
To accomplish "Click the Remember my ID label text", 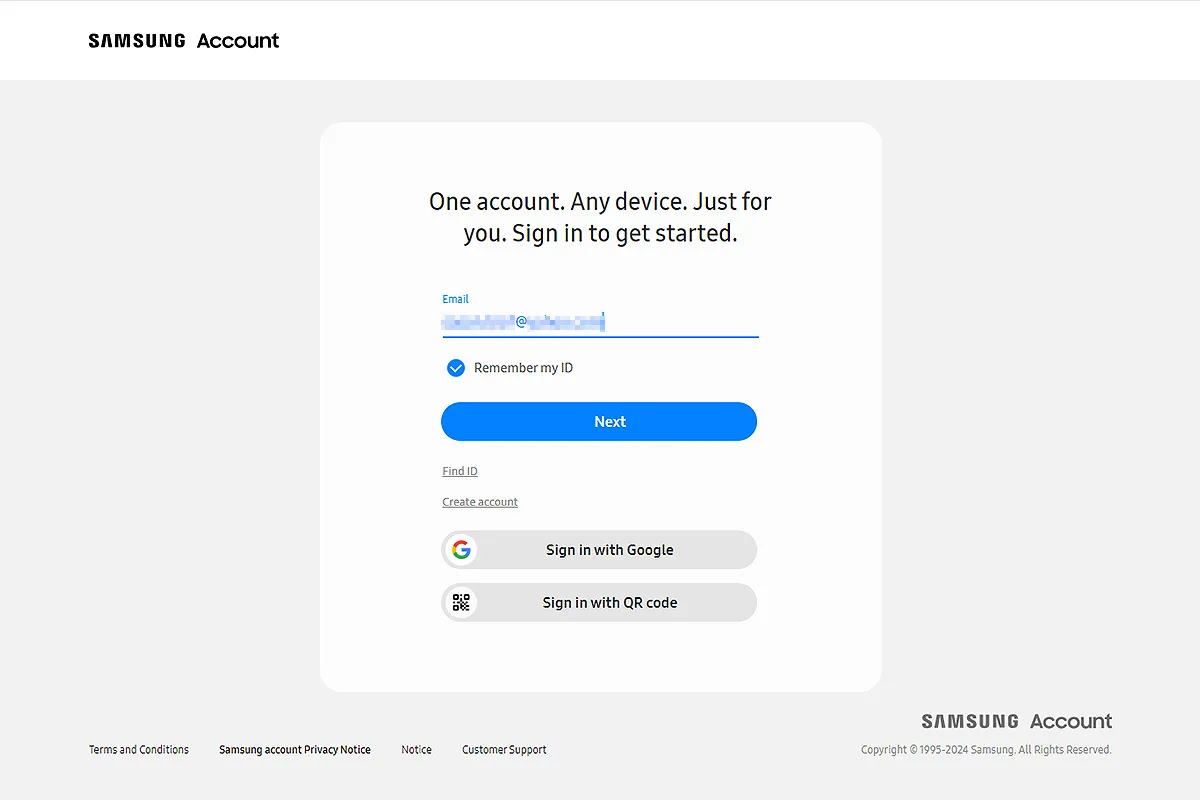I will (524, 367).
